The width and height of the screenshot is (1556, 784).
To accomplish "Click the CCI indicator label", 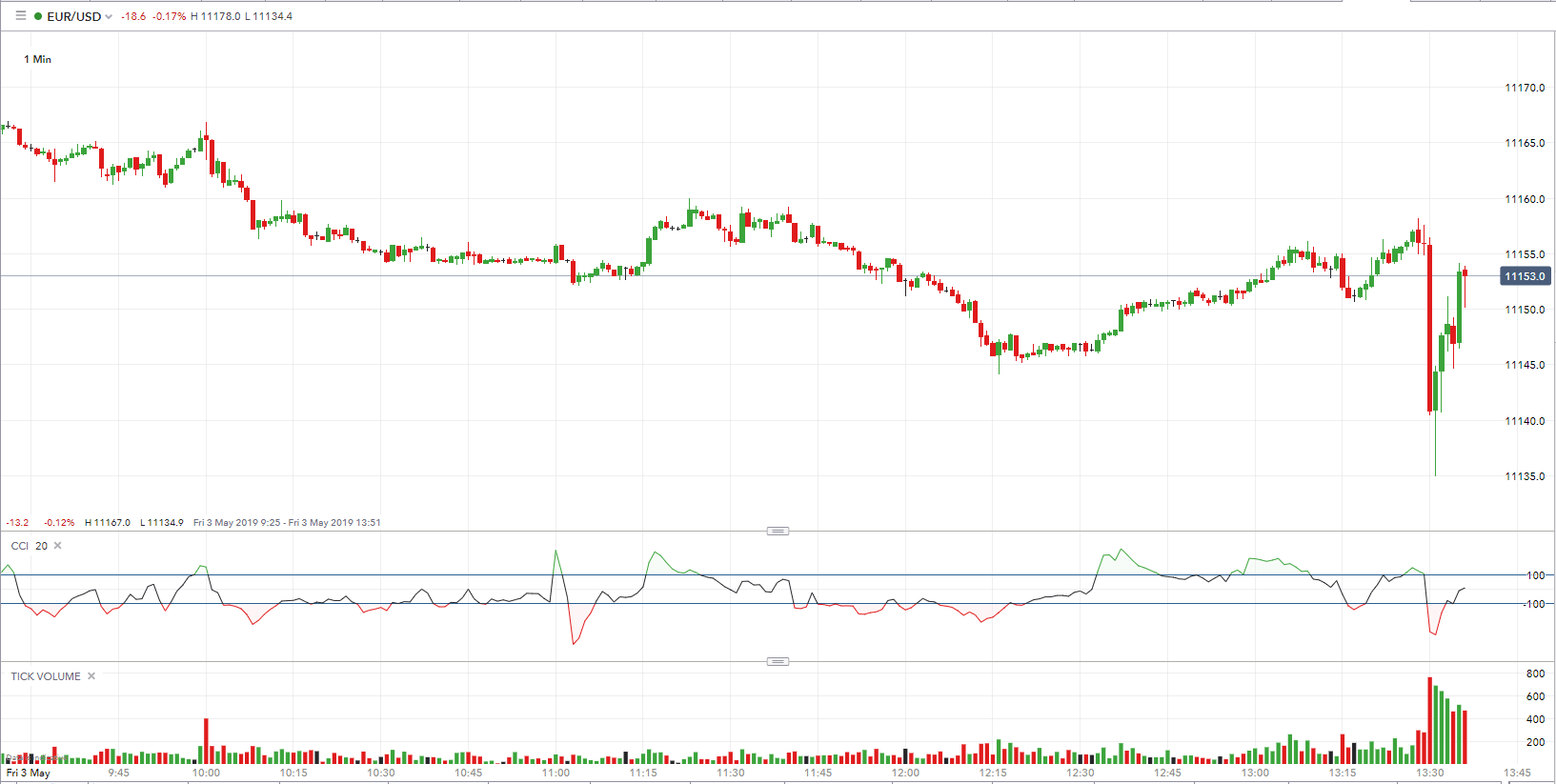I will pyautogui.click(x=20, y=546).
